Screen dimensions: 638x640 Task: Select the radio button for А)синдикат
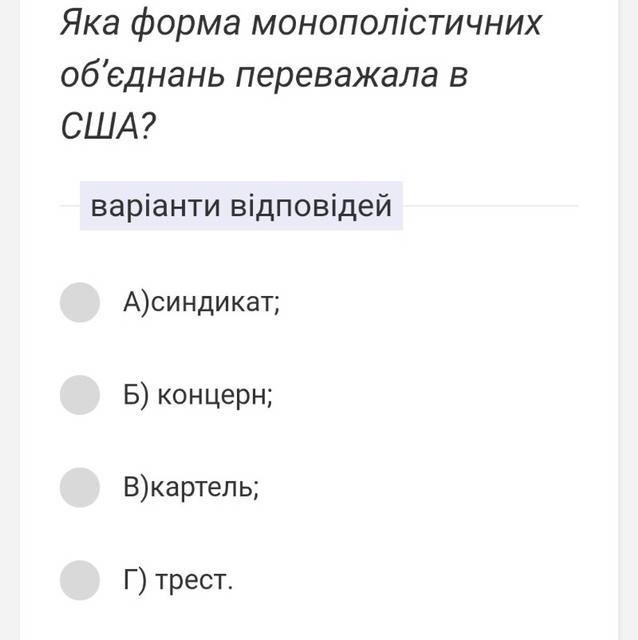[x=80, y=302]
